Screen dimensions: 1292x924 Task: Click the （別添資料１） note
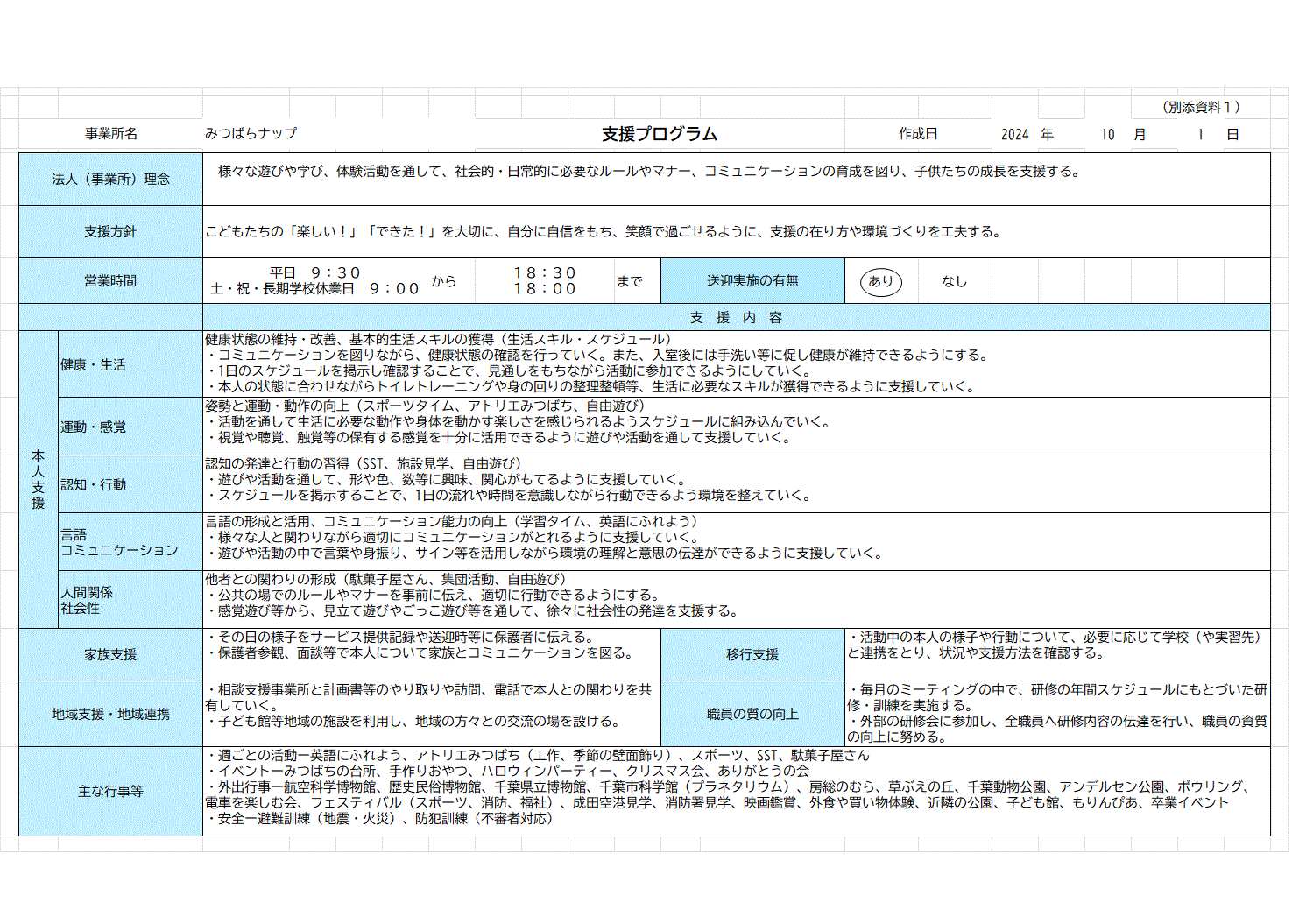point(1201,107)
